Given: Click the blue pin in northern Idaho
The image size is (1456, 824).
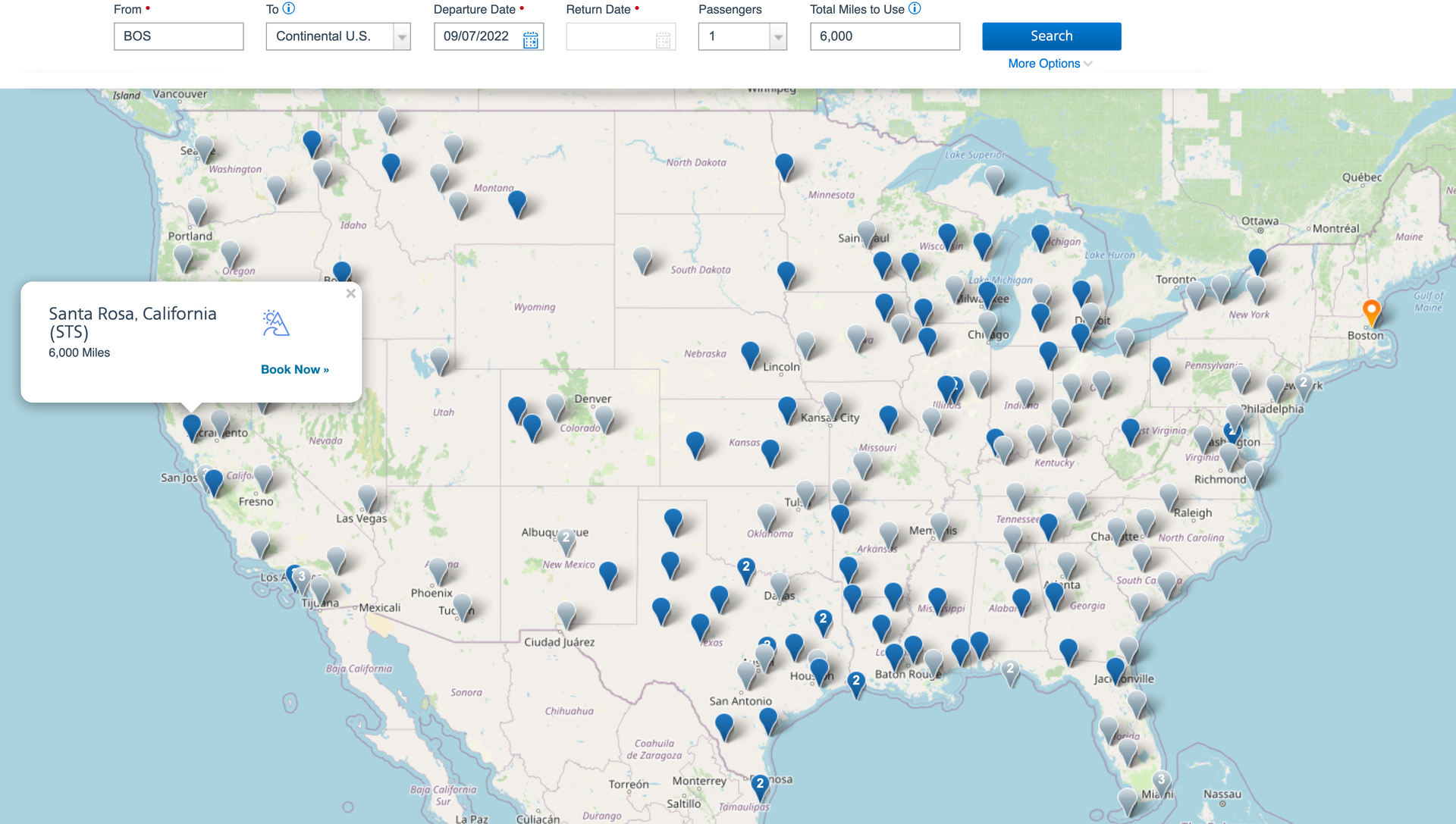Looking at the screenshot, I should click(x=312, y=143).
